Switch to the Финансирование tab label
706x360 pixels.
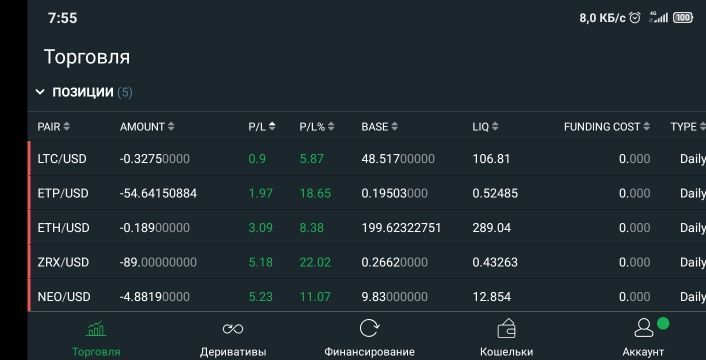point(369,352)
